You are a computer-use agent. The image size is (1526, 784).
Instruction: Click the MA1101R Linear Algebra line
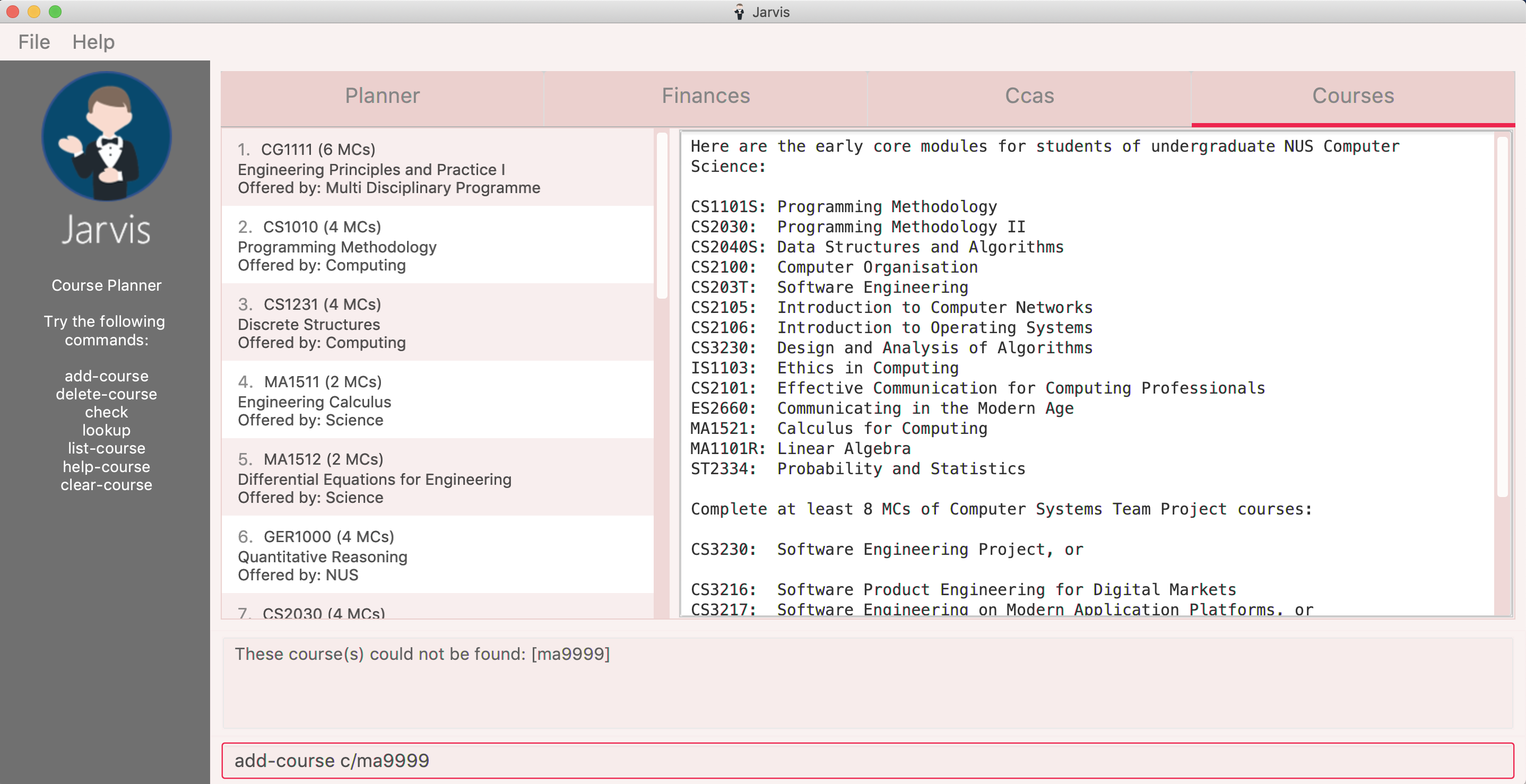pyautogui.click(x=800, y=448)
